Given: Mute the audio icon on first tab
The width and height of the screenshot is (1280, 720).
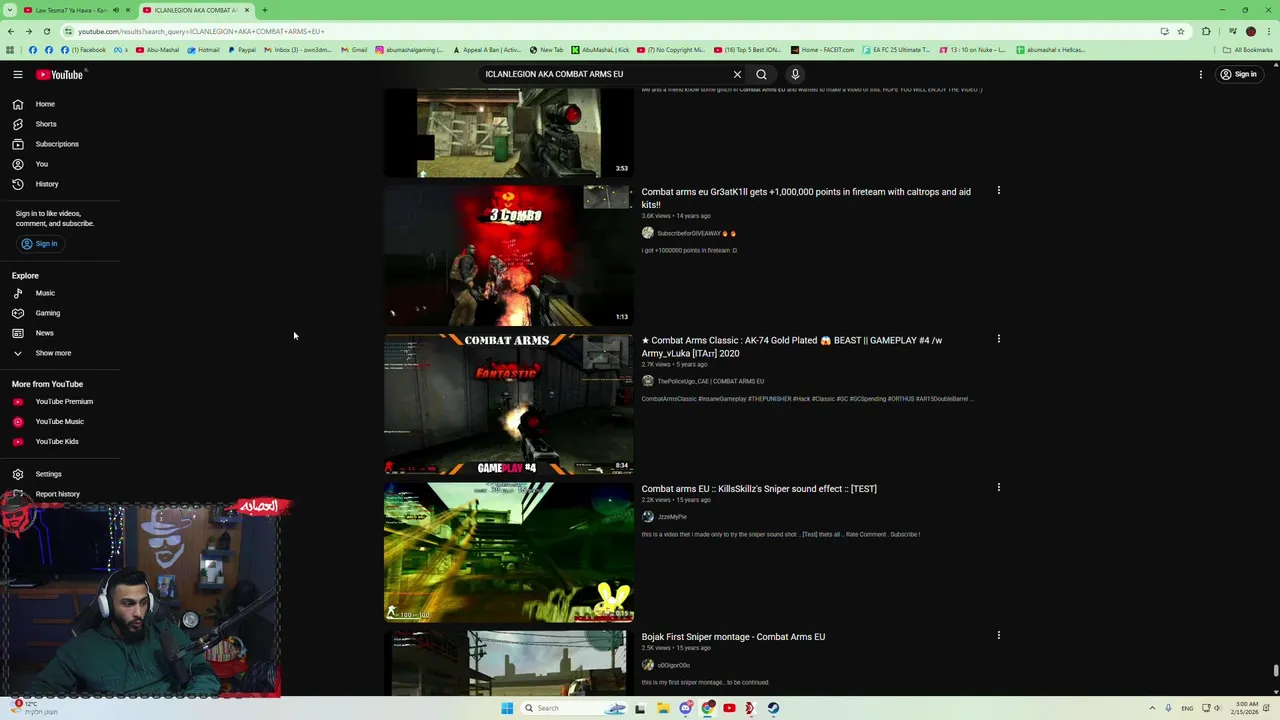Looking at the screenshot, I should click(116, 10).
